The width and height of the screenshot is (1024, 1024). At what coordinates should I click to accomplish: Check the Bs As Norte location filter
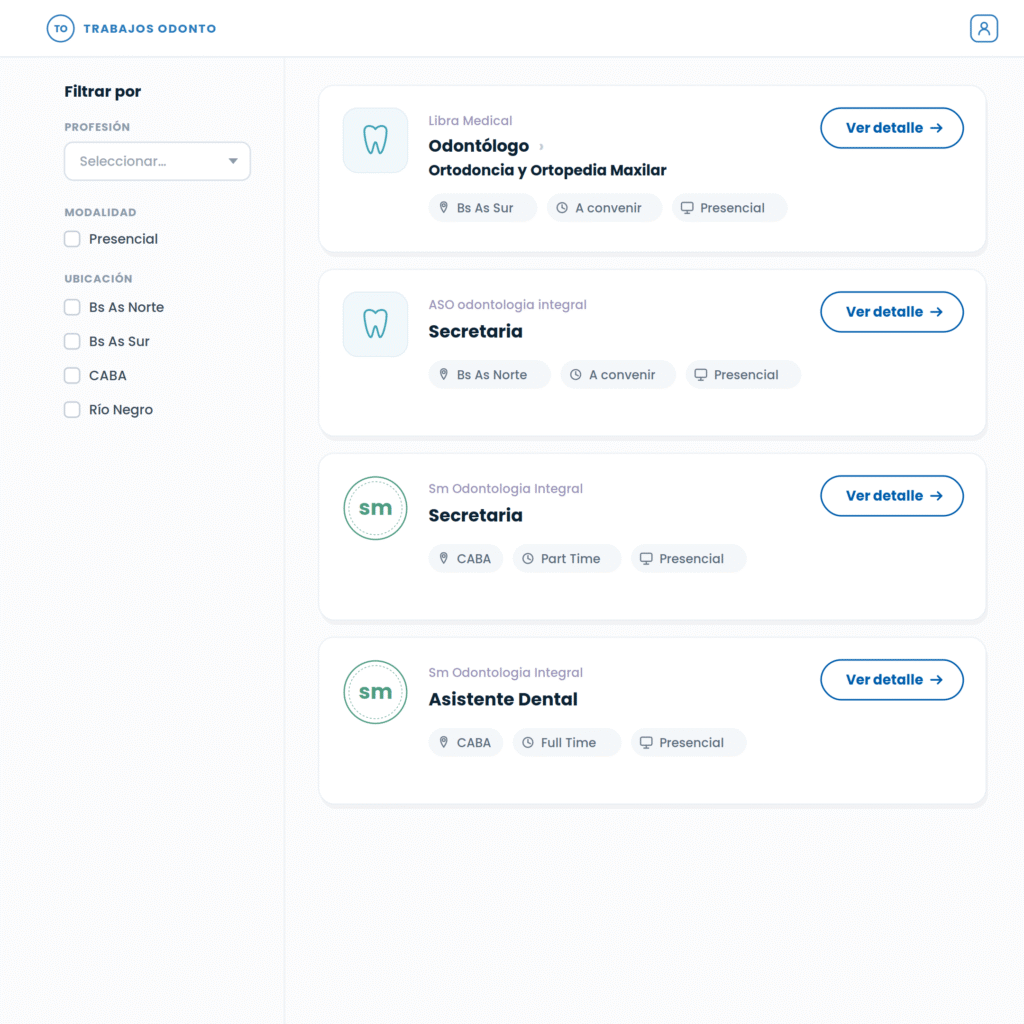tap(72, 308)
